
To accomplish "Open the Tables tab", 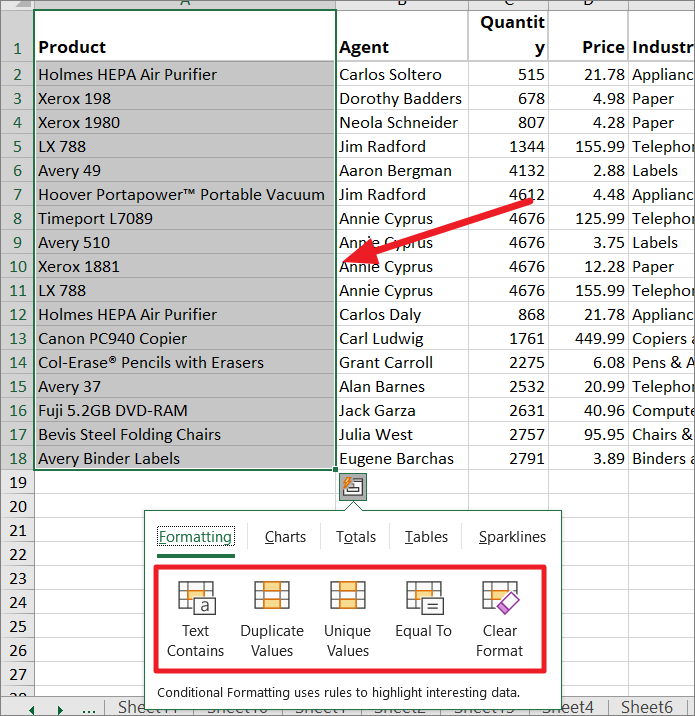I will 426,537.
